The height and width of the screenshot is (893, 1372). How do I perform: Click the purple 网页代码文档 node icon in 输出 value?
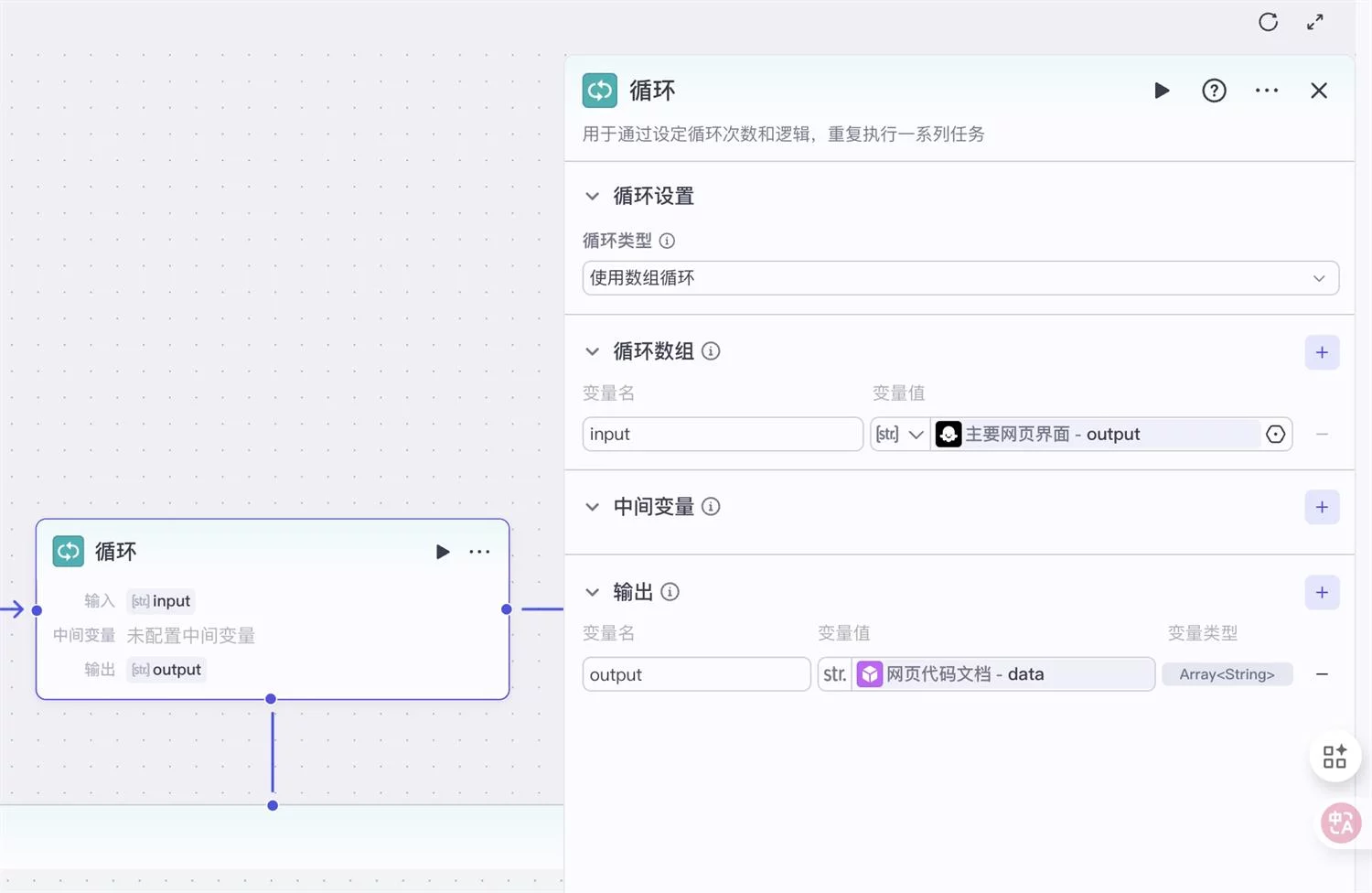click(869, 674)
